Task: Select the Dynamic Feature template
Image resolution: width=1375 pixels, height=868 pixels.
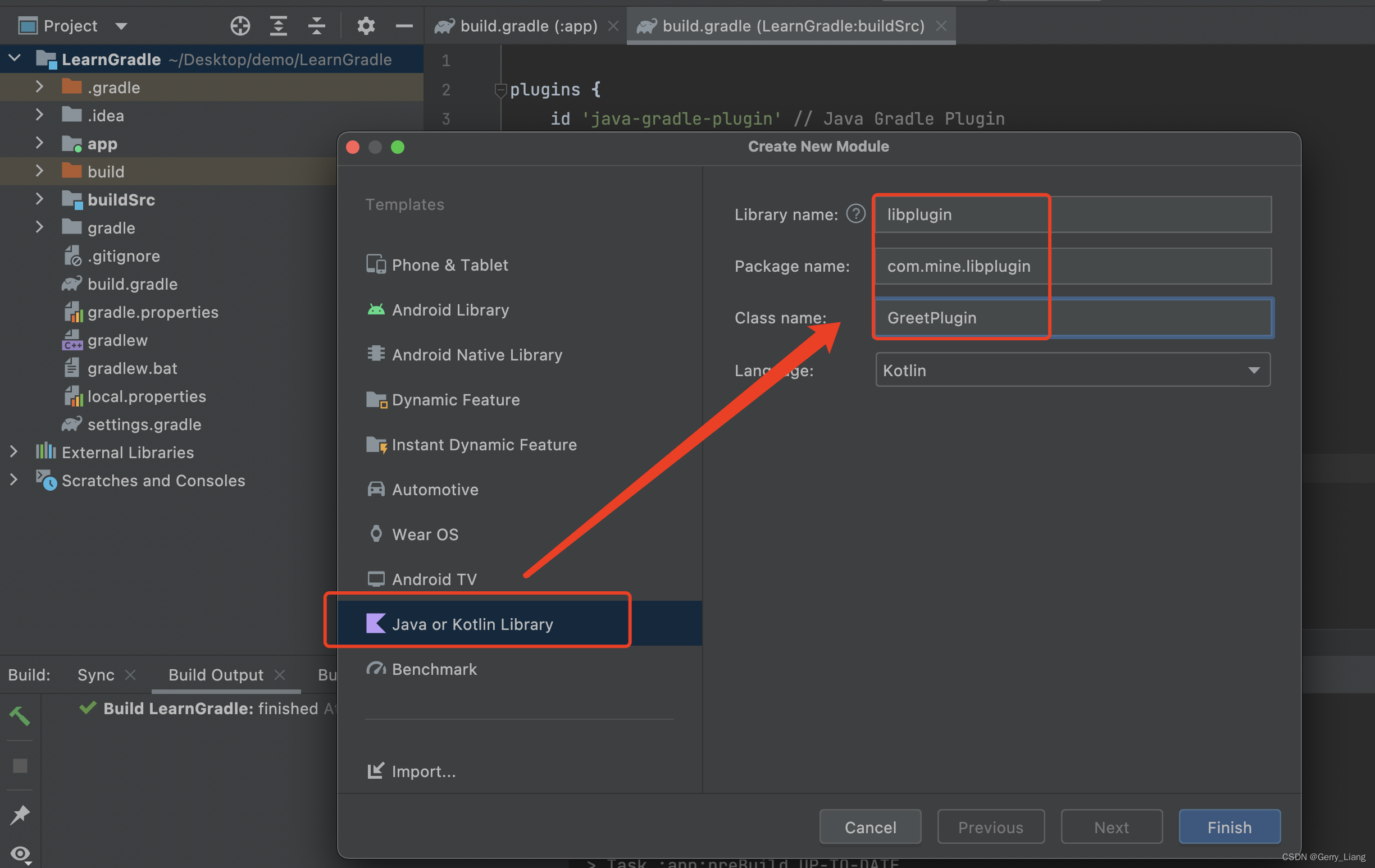Action: (x=519, y=400)
